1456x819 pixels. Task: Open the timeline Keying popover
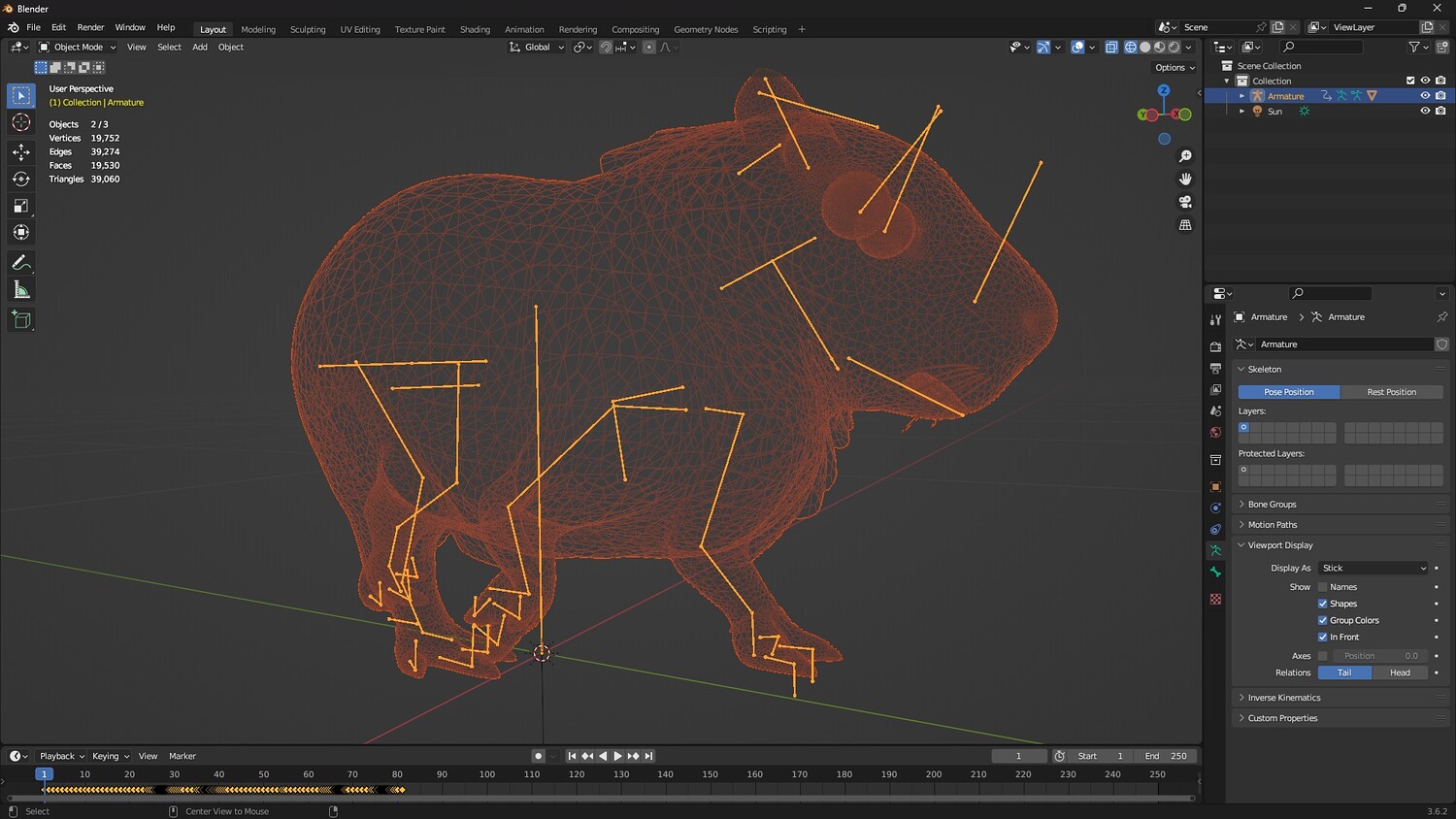110,756
